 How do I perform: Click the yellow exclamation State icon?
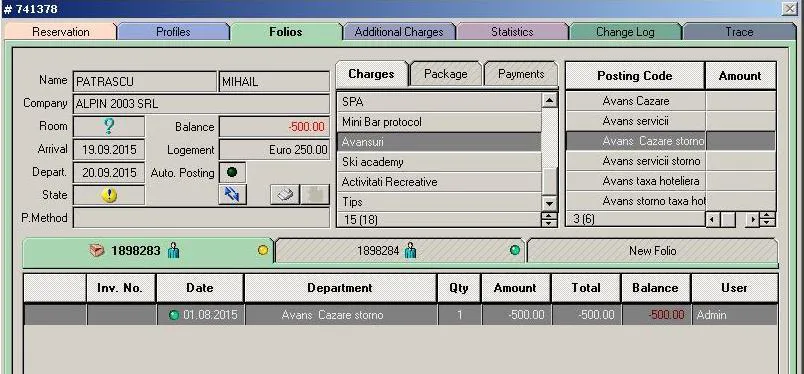click(109, 195)
